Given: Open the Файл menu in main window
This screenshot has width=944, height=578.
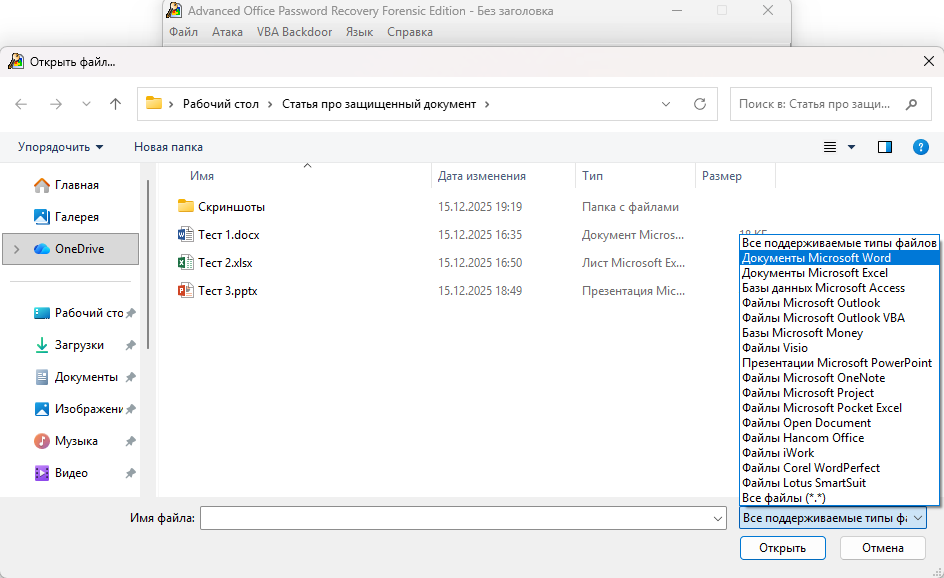Looking at the screenshot, I should pyautogui.click(x=184, y=32).
